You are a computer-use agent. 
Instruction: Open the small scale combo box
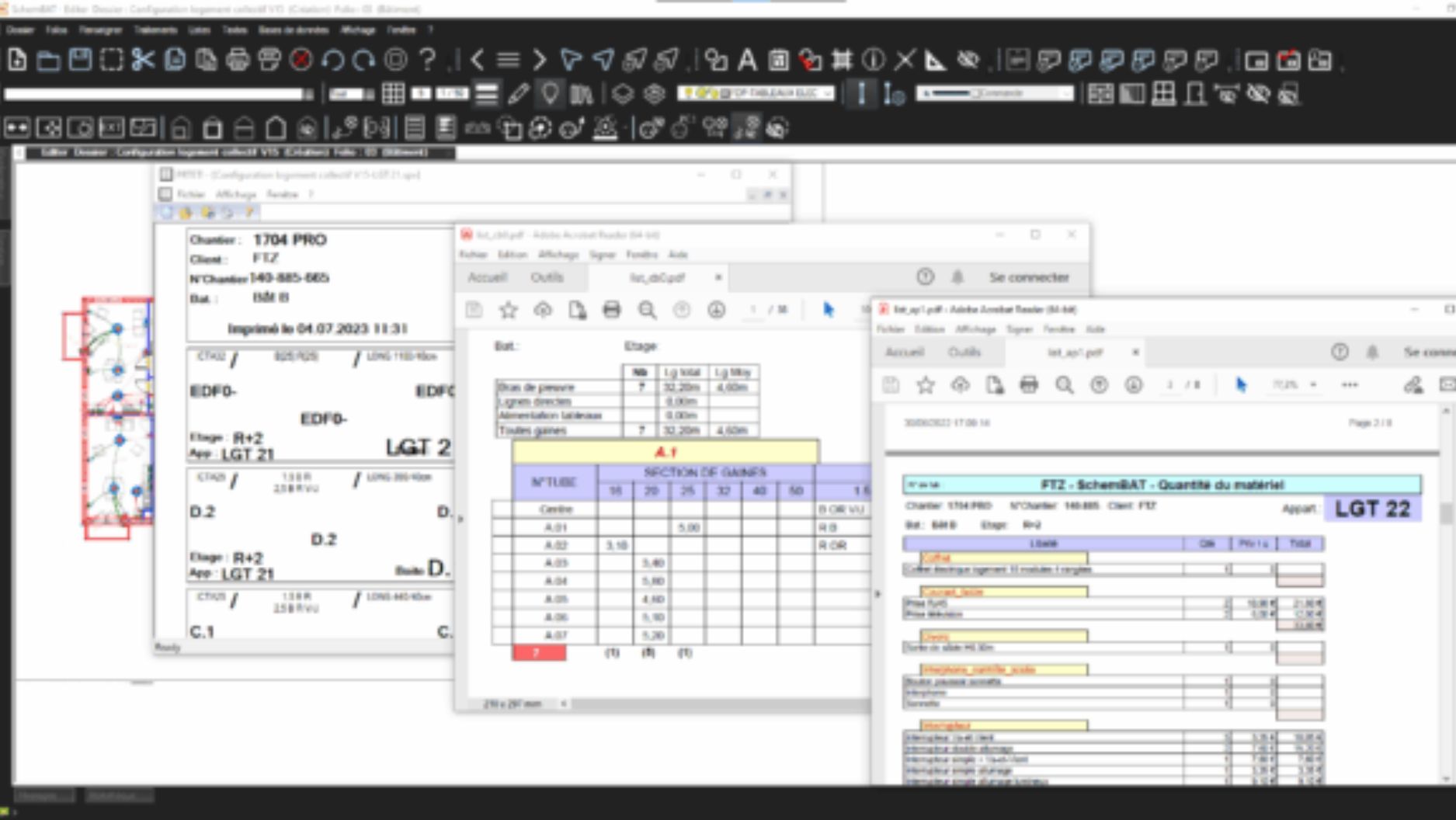coord(351,94)
